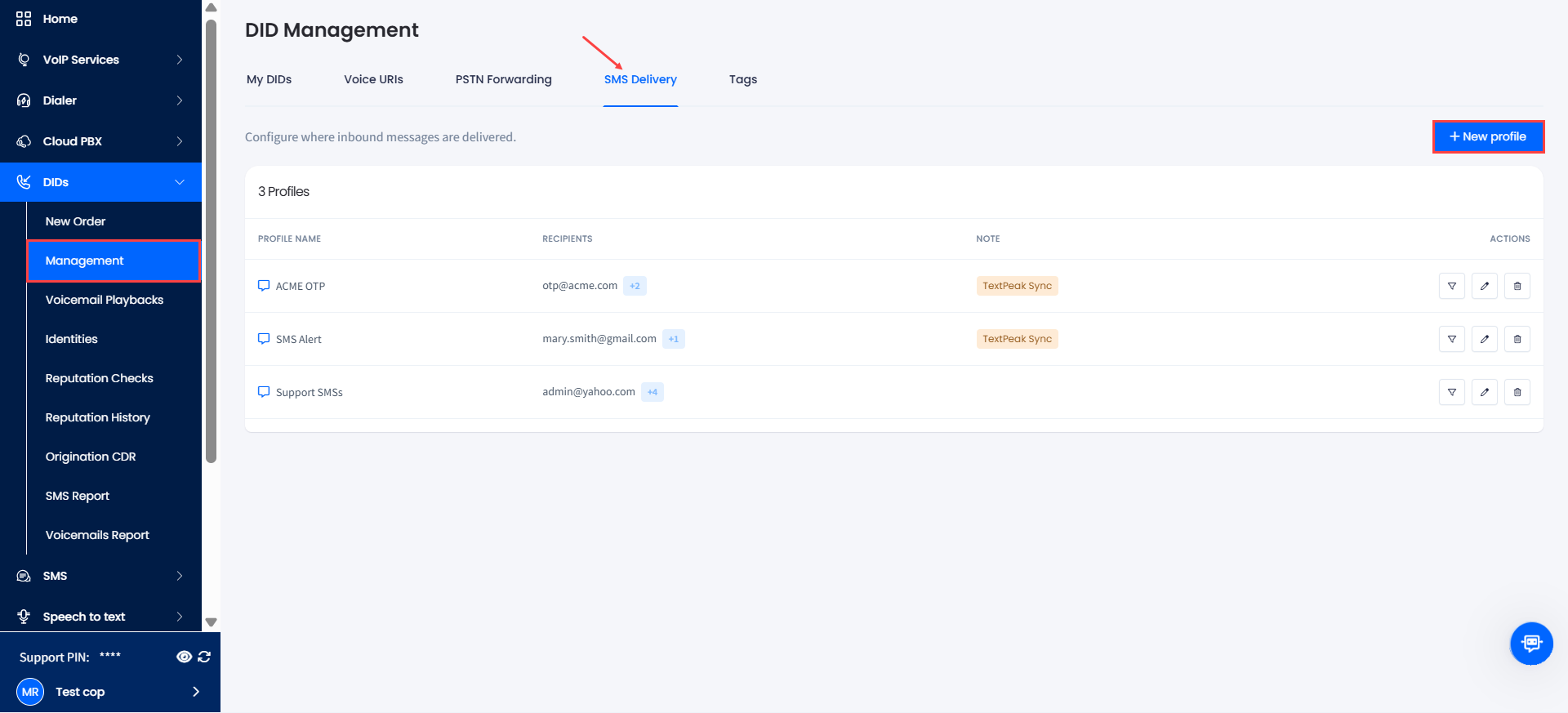
Task: Click TextPeak Sync note on SMS Alert
Action: point(1017,339)
